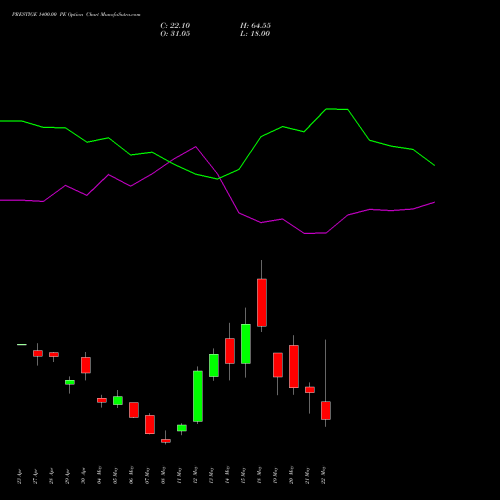Select the 28 Apr date label
The width and height of the screenshot is (500, 500).
click(x=51, y=477)
